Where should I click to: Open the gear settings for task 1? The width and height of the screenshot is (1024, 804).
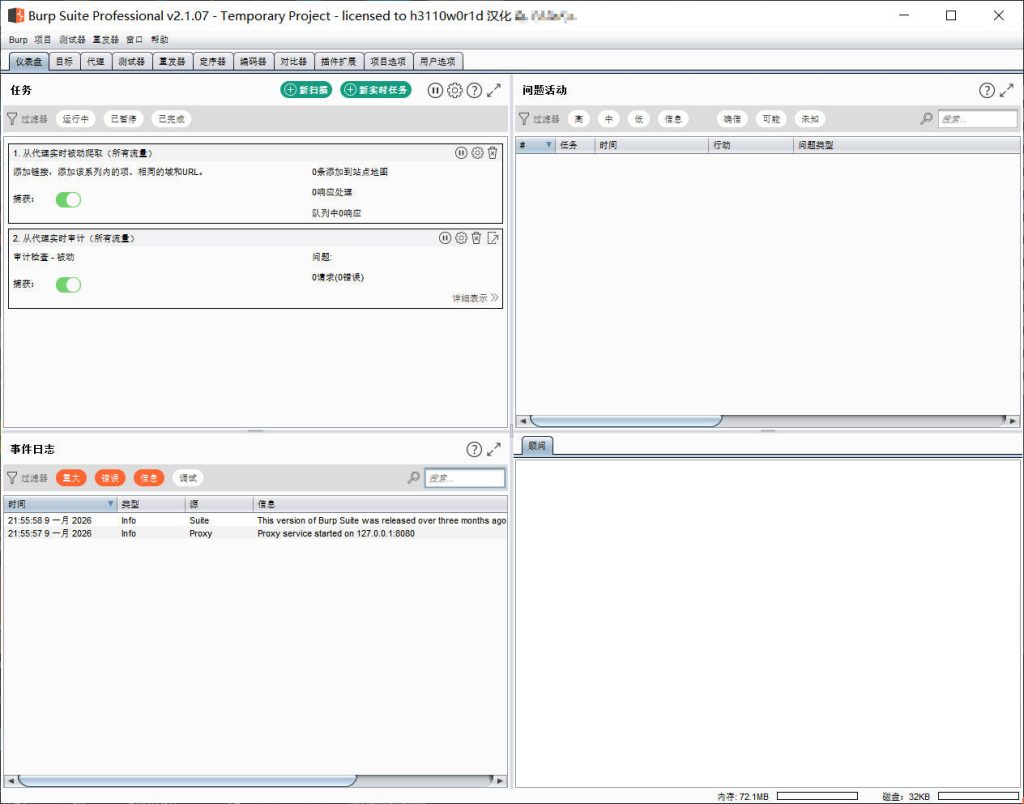coord(477,153)
